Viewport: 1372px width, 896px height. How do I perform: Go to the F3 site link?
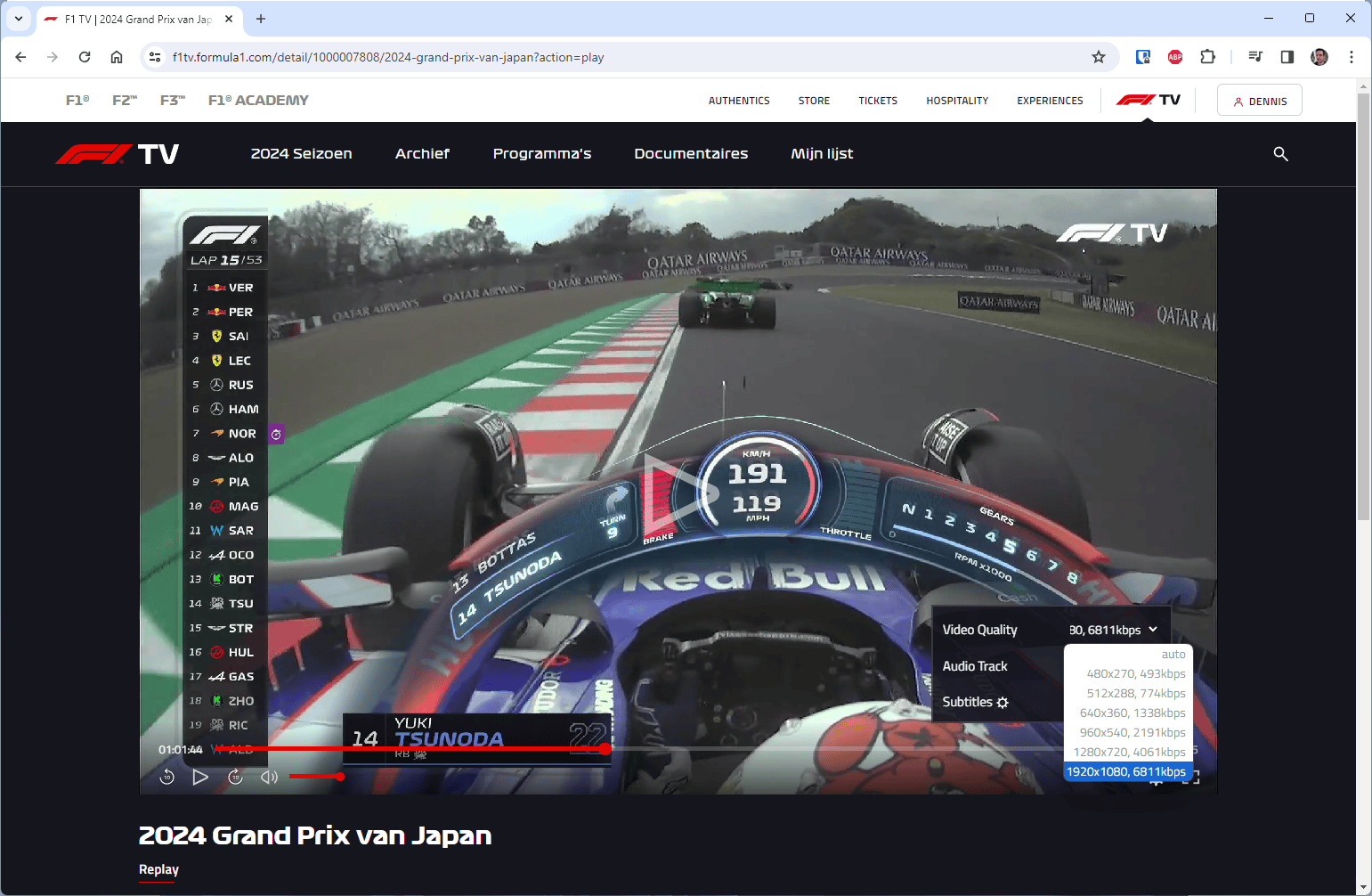click(x=173, y=101)
